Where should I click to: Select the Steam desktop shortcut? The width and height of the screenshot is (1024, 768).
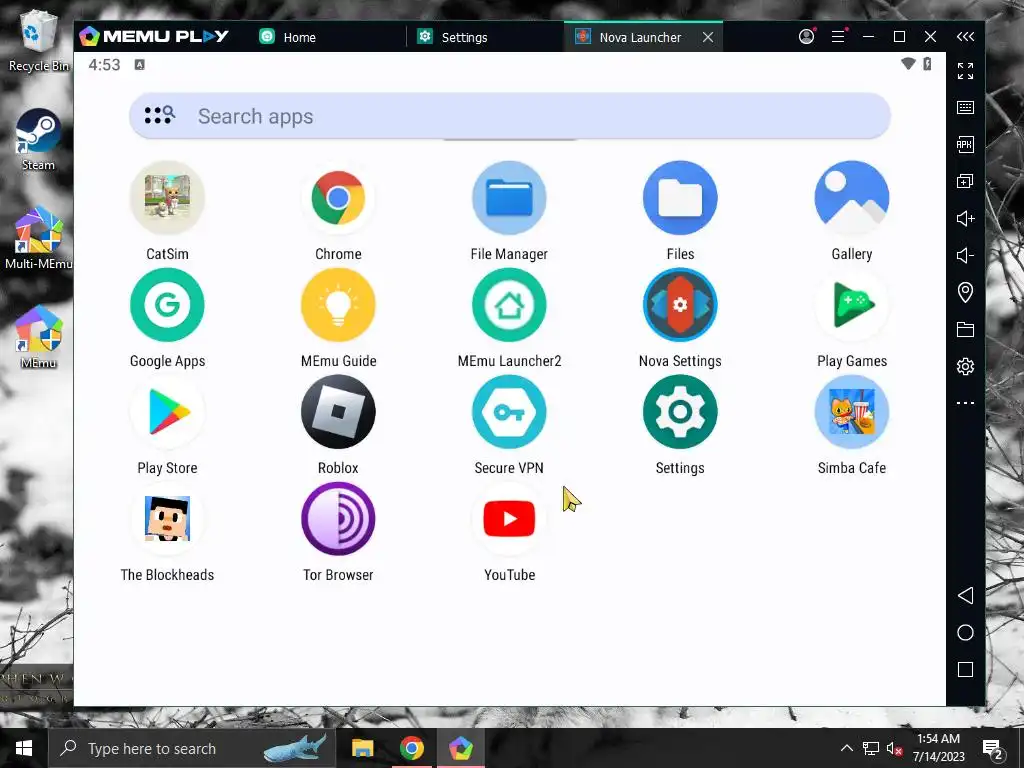pos(39,140)
